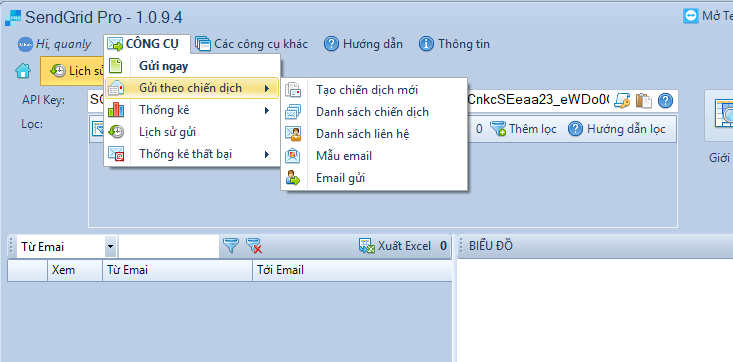Open the CÔNG CỤ menu
The height and width of the screenshot is (362, 733).
coord(147,44)
